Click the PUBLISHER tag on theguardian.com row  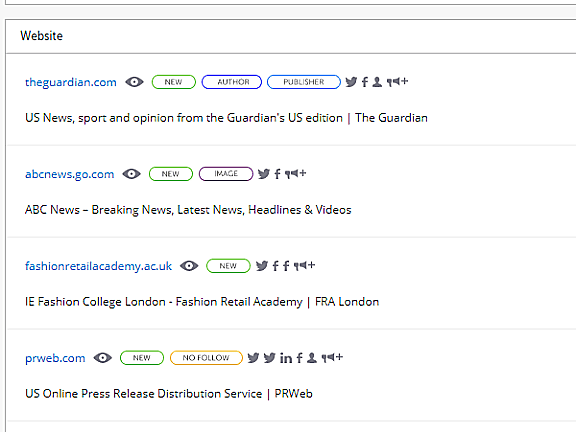[x=304, y=82]
